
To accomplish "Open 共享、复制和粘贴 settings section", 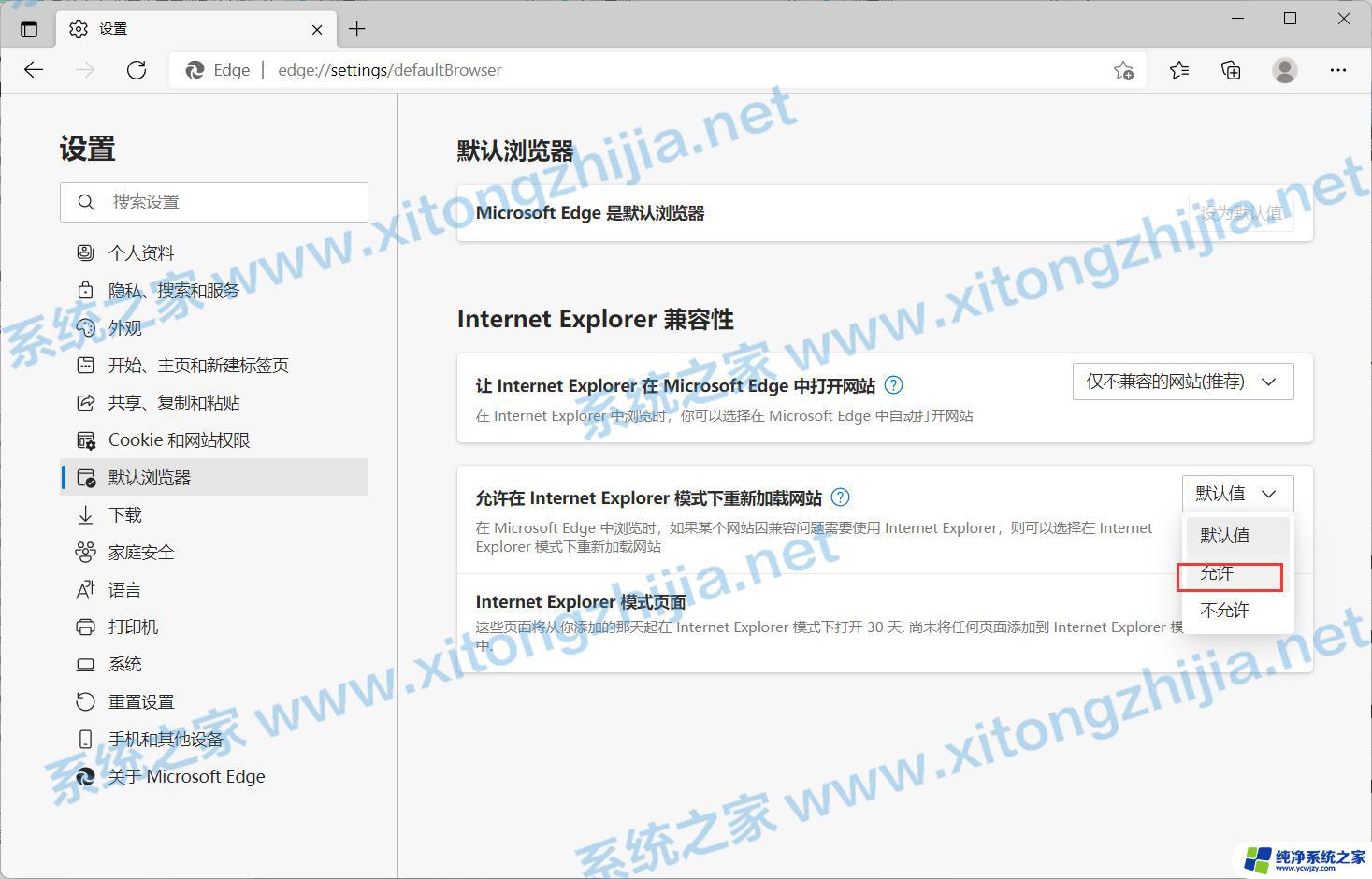I will [x=214, y=402].
